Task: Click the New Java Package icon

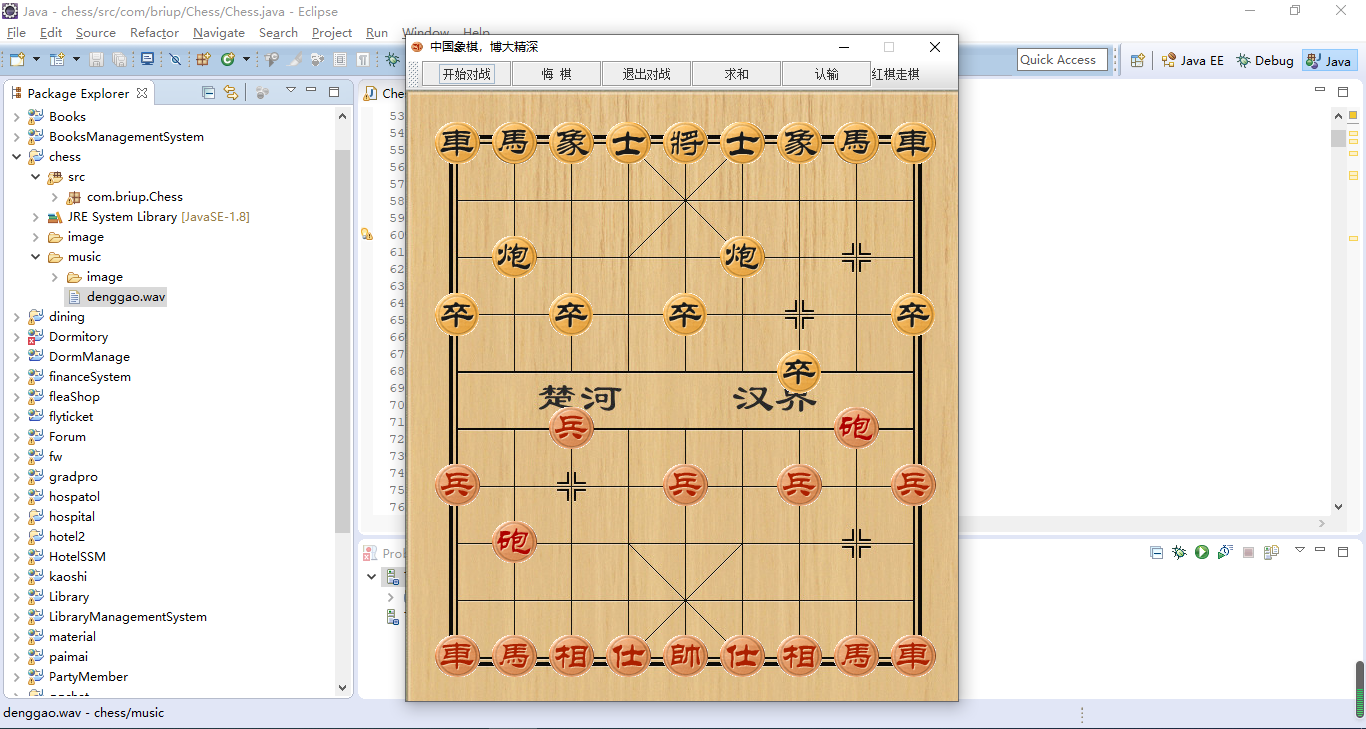Action: point(203,60)
